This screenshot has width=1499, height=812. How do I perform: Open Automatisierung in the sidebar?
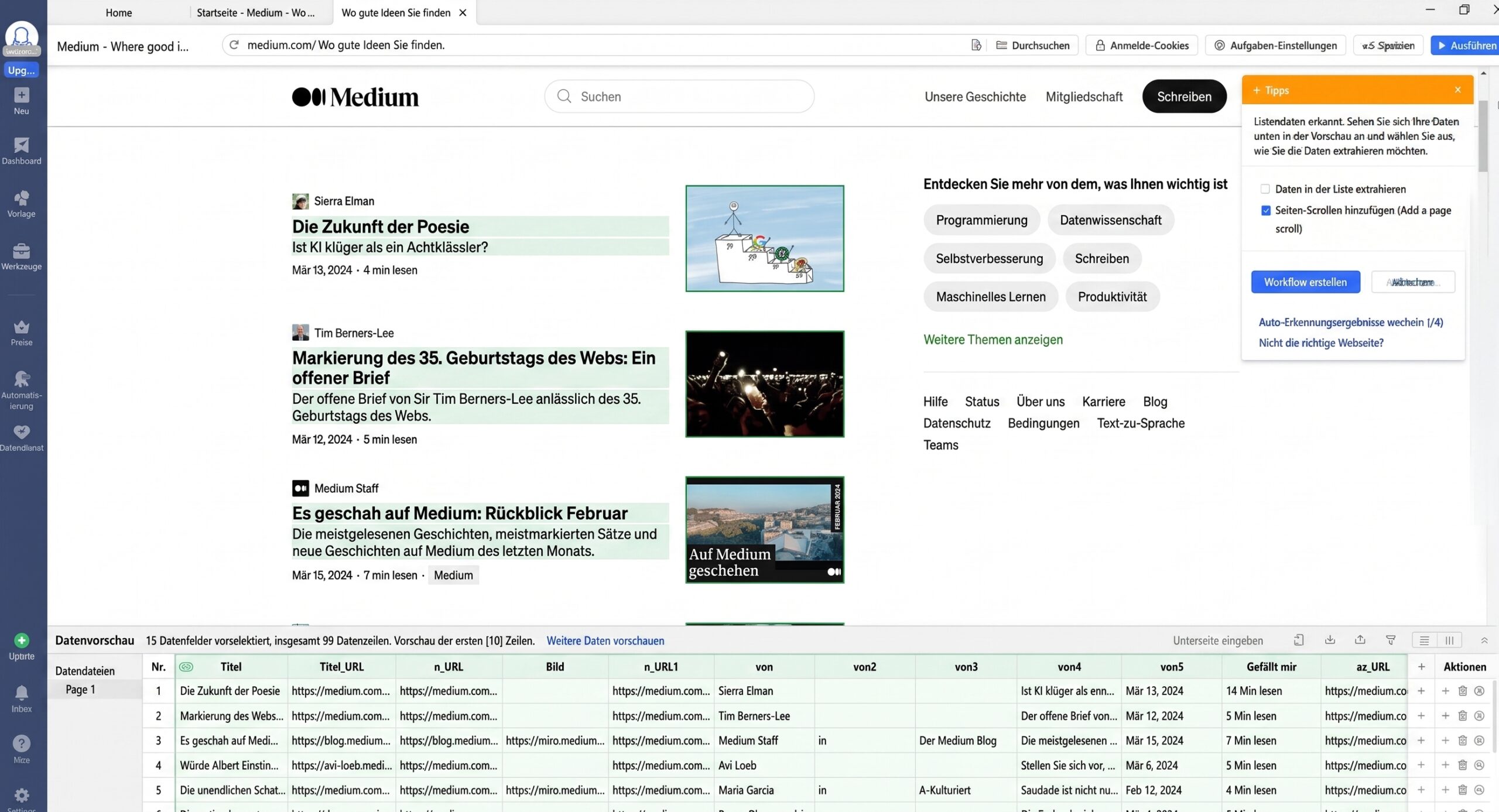coord(21,390)
